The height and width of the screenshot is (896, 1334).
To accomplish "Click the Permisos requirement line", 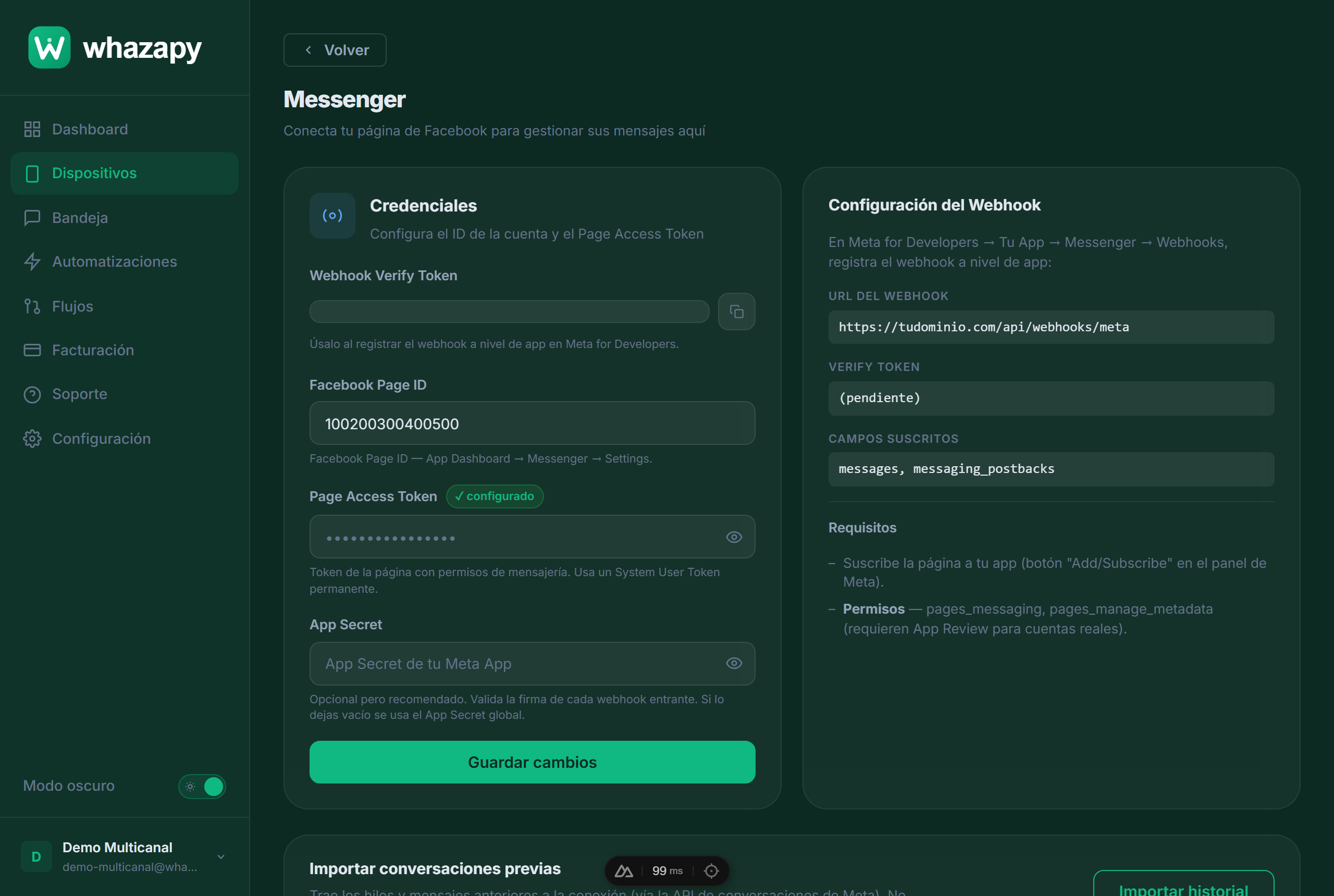I will (x=1028, y=619).
